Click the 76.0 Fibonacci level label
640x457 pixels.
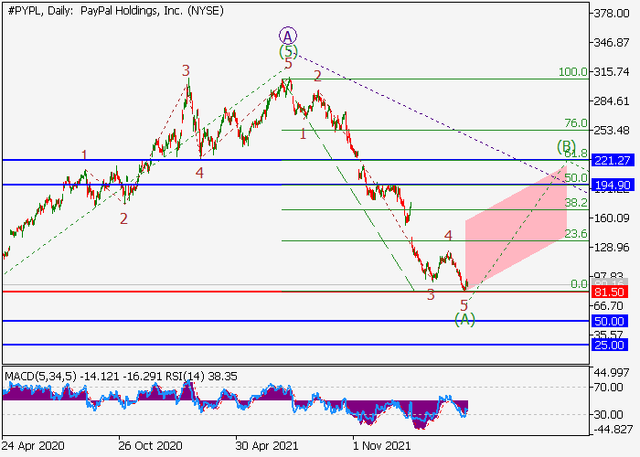pos(575,123)
